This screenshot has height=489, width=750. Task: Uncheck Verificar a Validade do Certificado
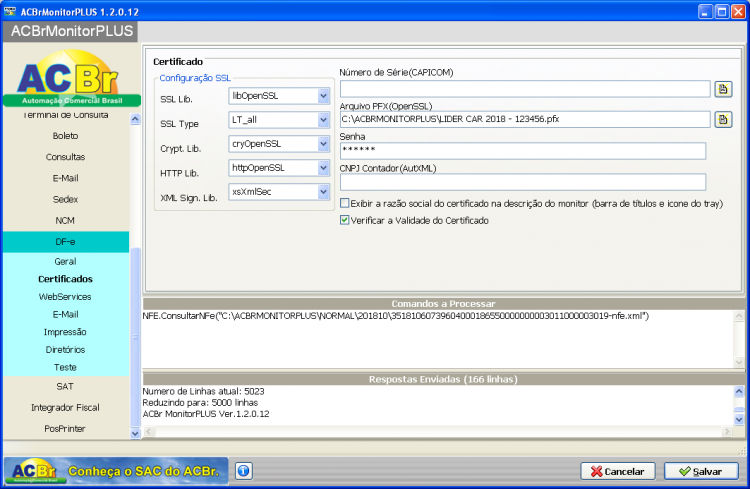344,220
